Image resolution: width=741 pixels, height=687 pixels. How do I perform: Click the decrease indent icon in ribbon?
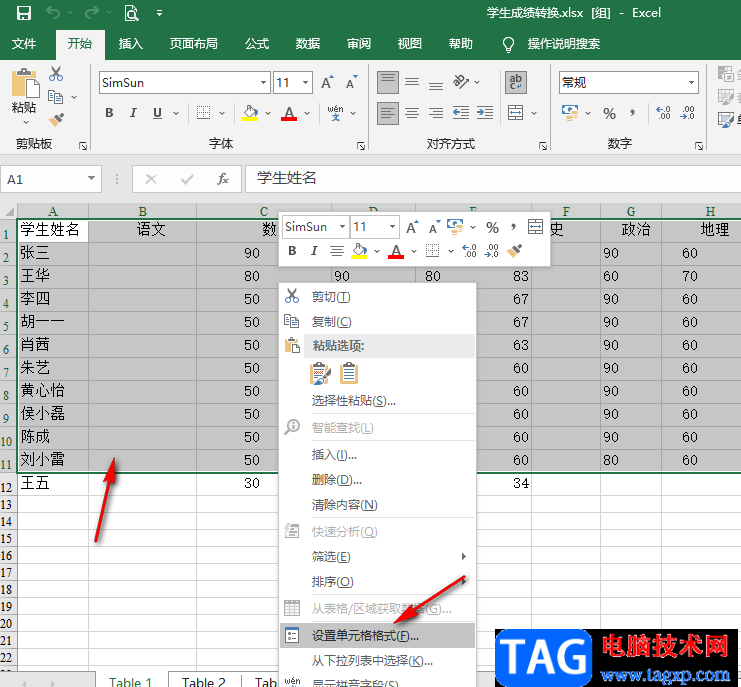click(461, 113)
